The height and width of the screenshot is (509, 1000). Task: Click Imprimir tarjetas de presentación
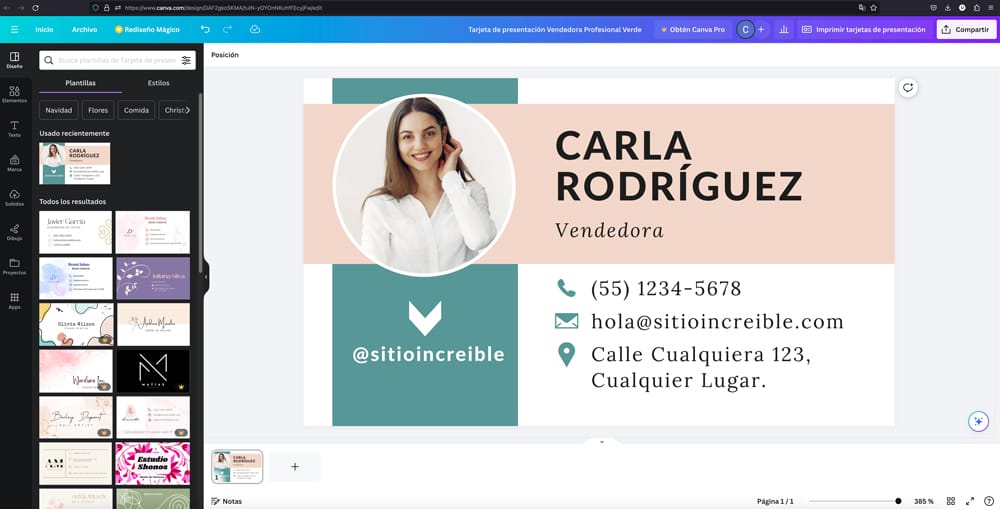(863, 30)
